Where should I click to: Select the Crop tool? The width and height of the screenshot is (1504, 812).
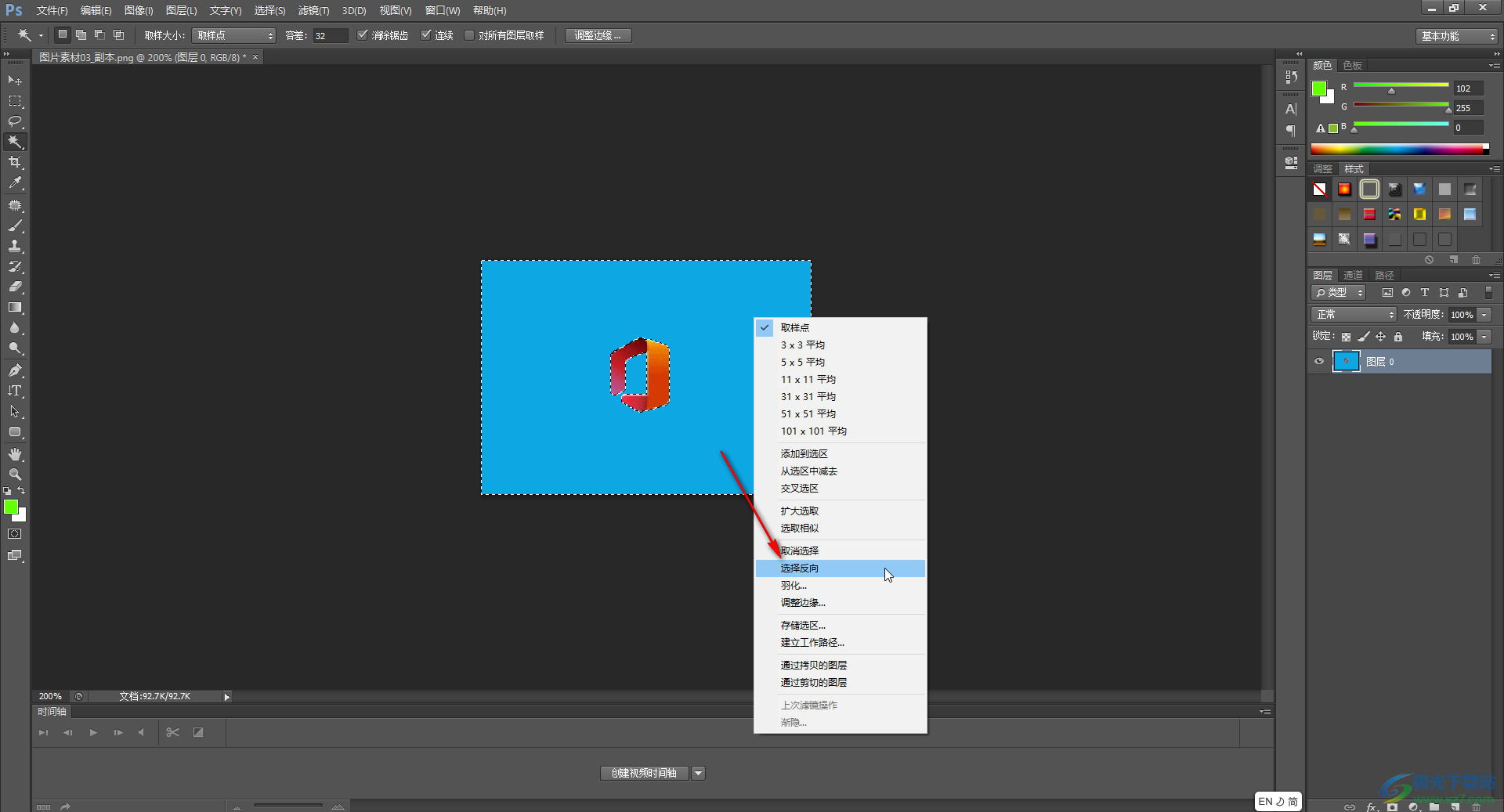point(15,162)
